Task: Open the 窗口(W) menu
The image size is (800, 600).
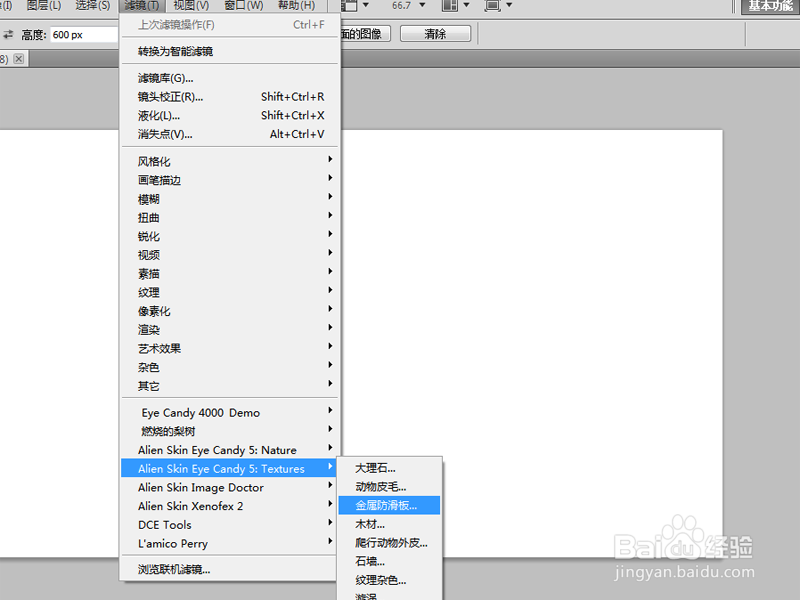Action: [244, 6]
